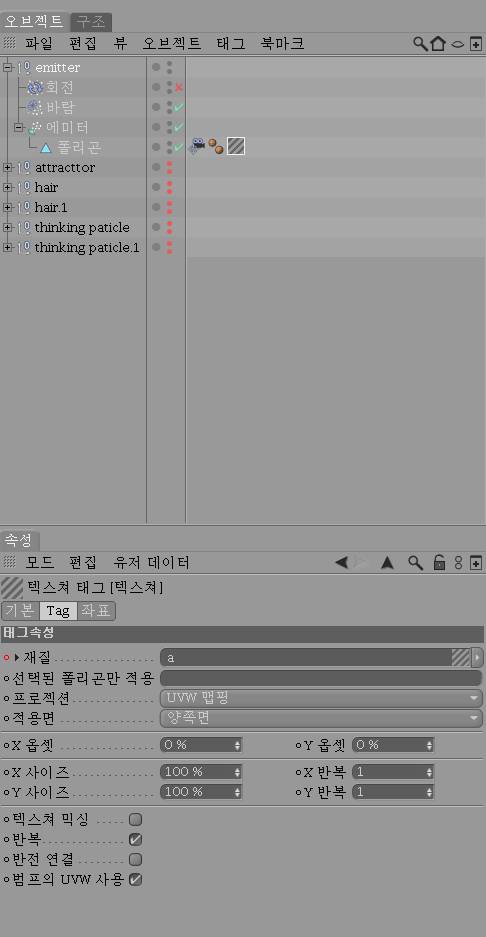486x937 pixels.
Task: Click the search icon in attributes panel
Action: (415, 562)
